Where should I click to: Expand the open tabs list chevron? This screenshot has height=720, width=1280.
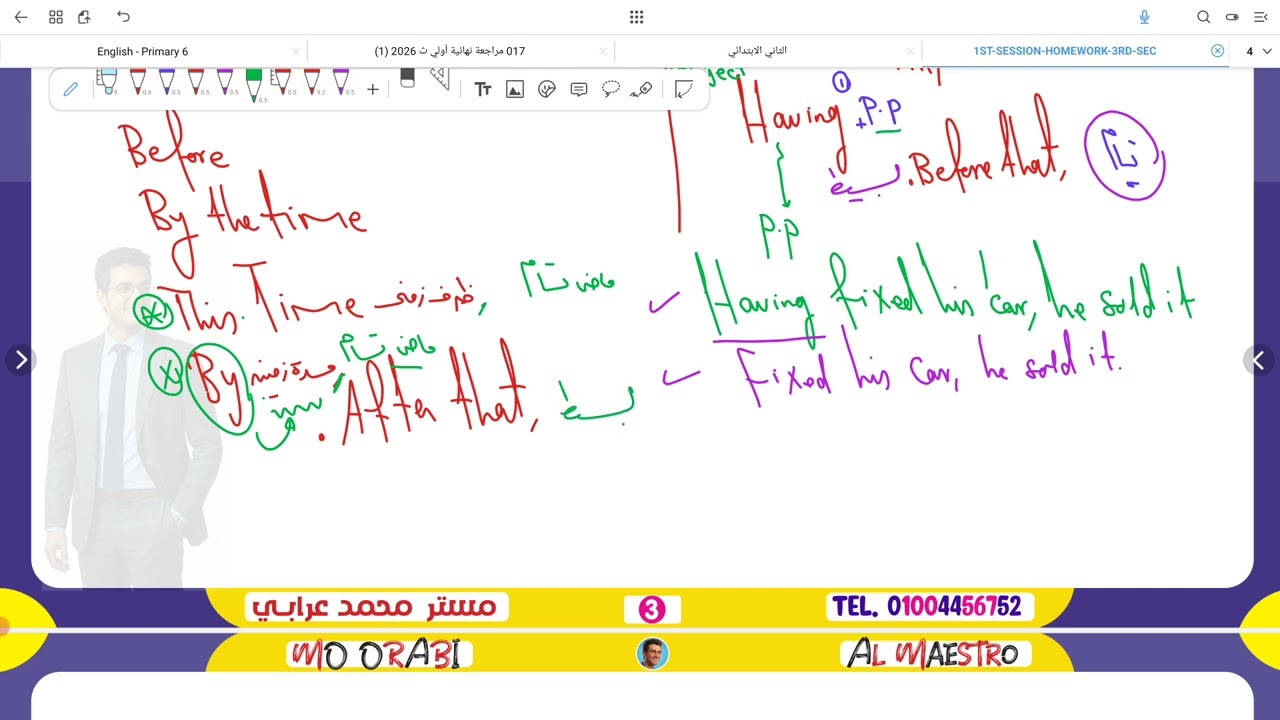click(1267, 51)
